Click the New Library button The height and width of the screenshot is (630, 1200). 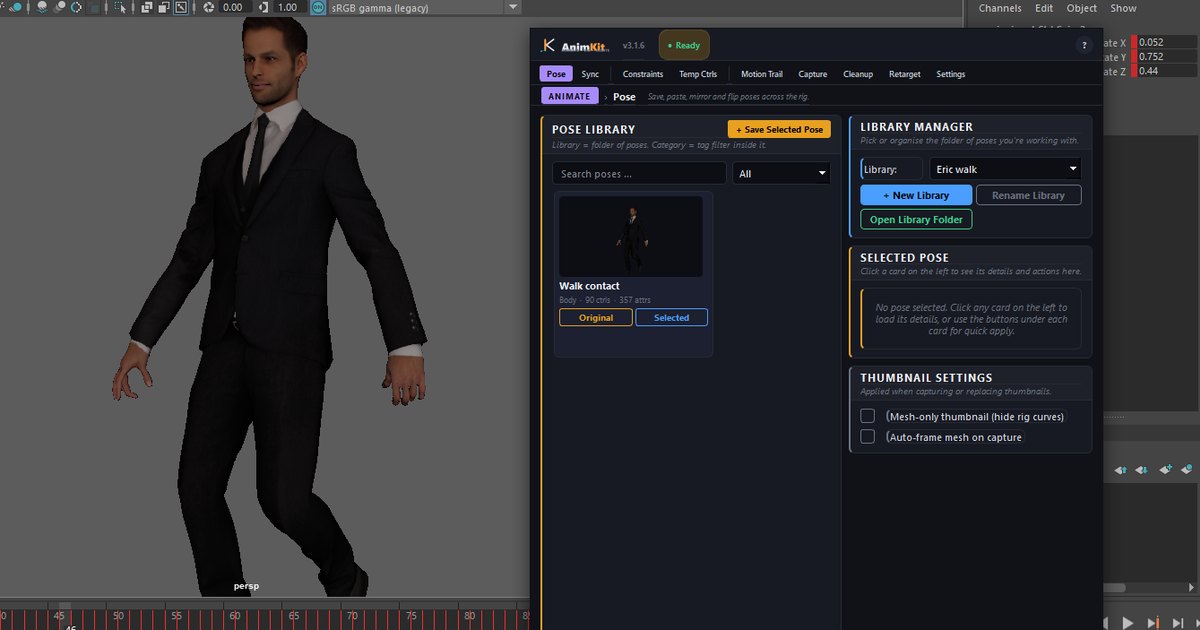[916, 195]
